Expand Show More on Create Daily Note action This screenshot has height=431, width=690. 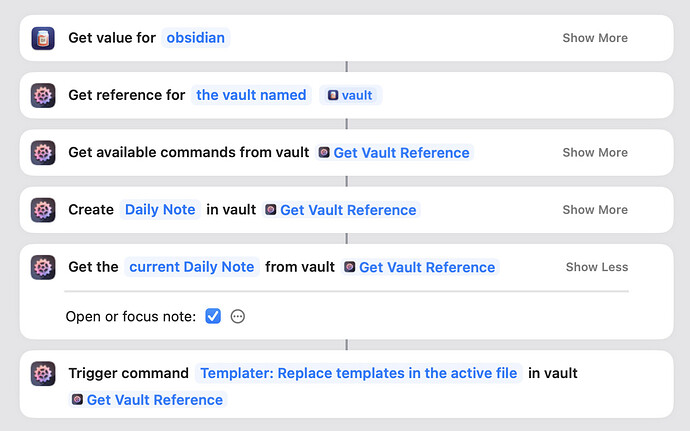pyautogui.click(x=595, y=210)
